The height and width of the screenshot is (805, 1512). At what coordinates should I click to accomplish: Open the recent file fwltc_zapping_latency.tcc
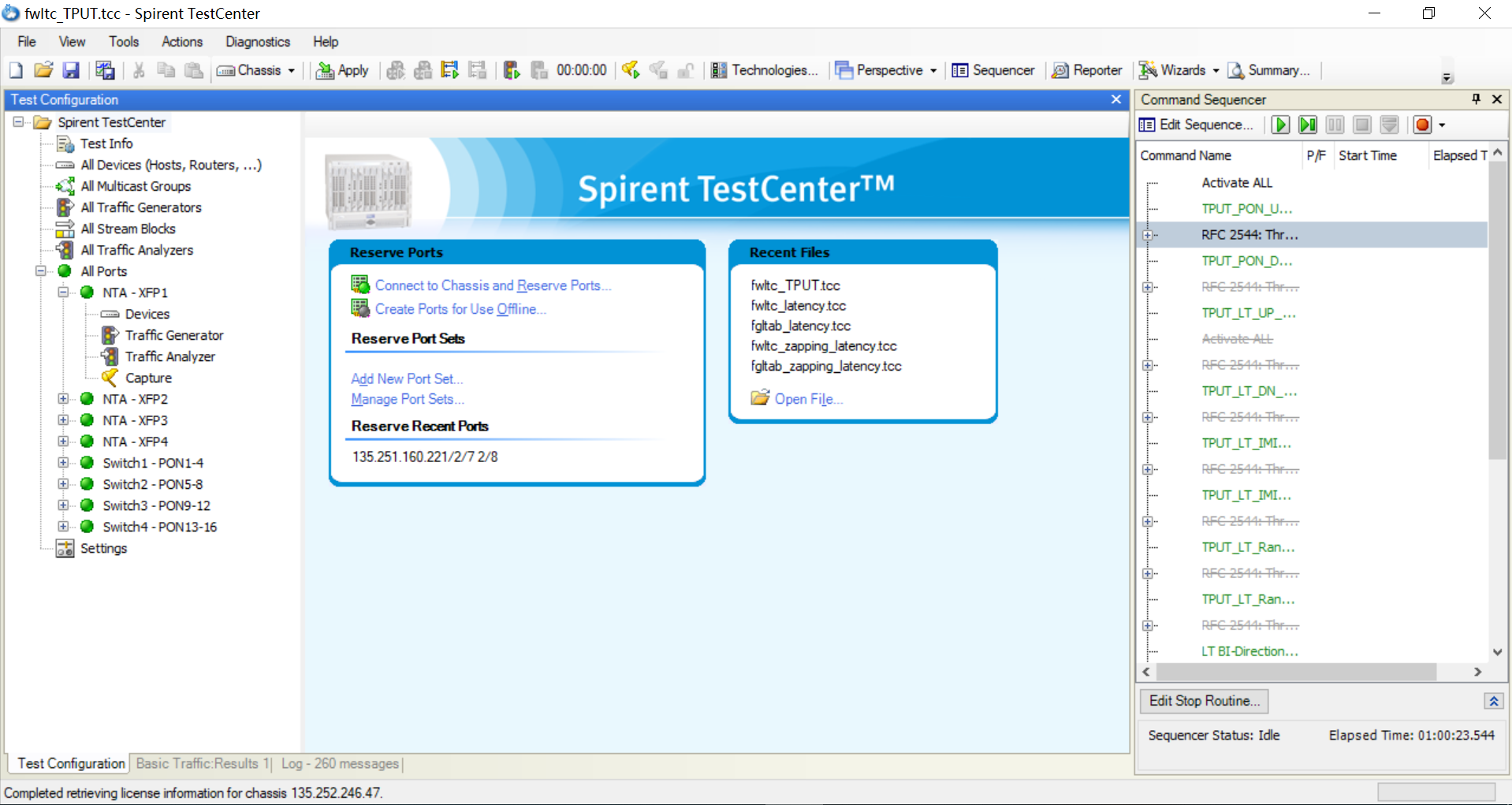click(x=823, y=345)
